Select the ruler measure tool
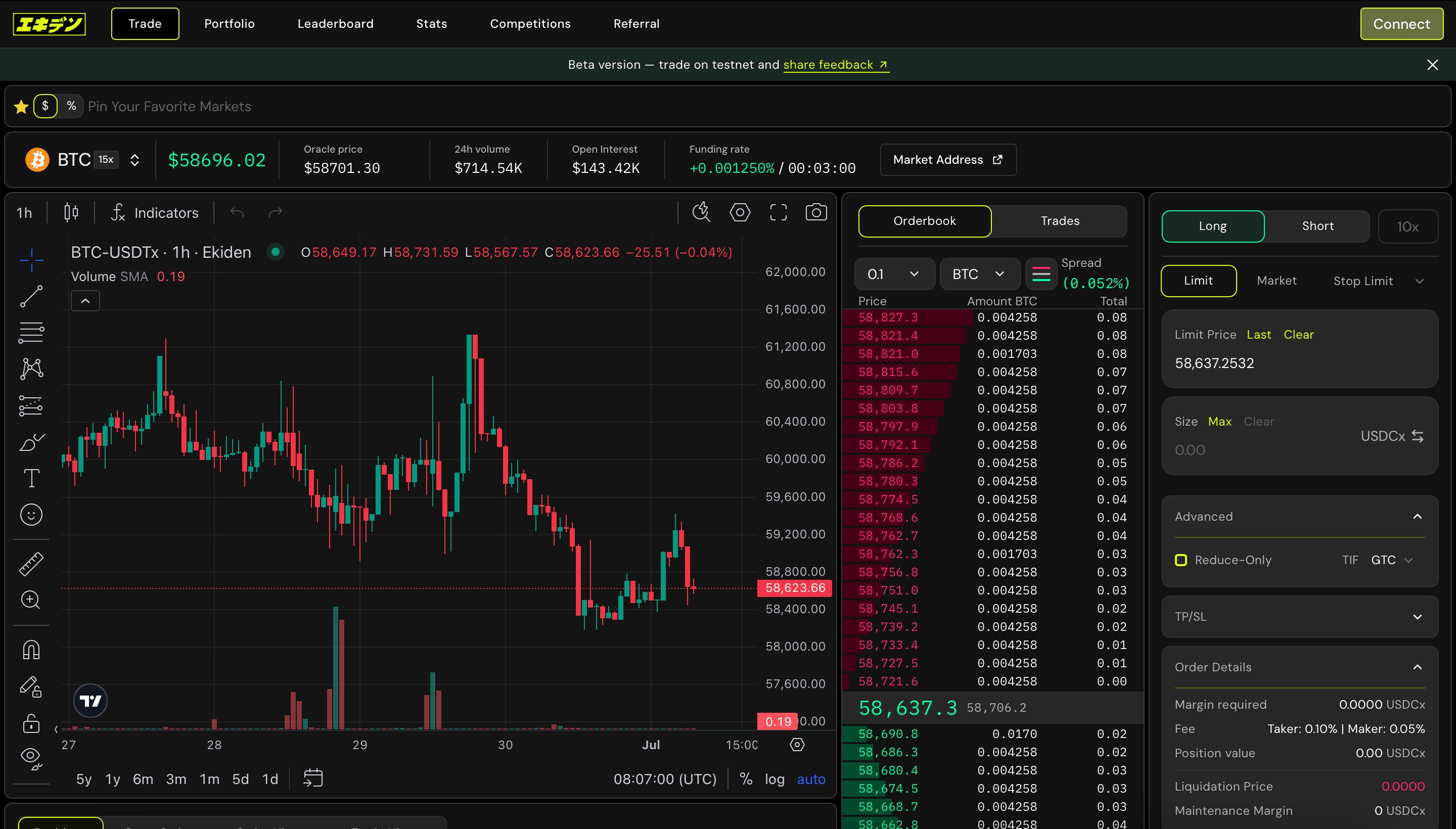Image resolution: width=1456 pixels, height=829 pixels. click(x=31, y=564)
